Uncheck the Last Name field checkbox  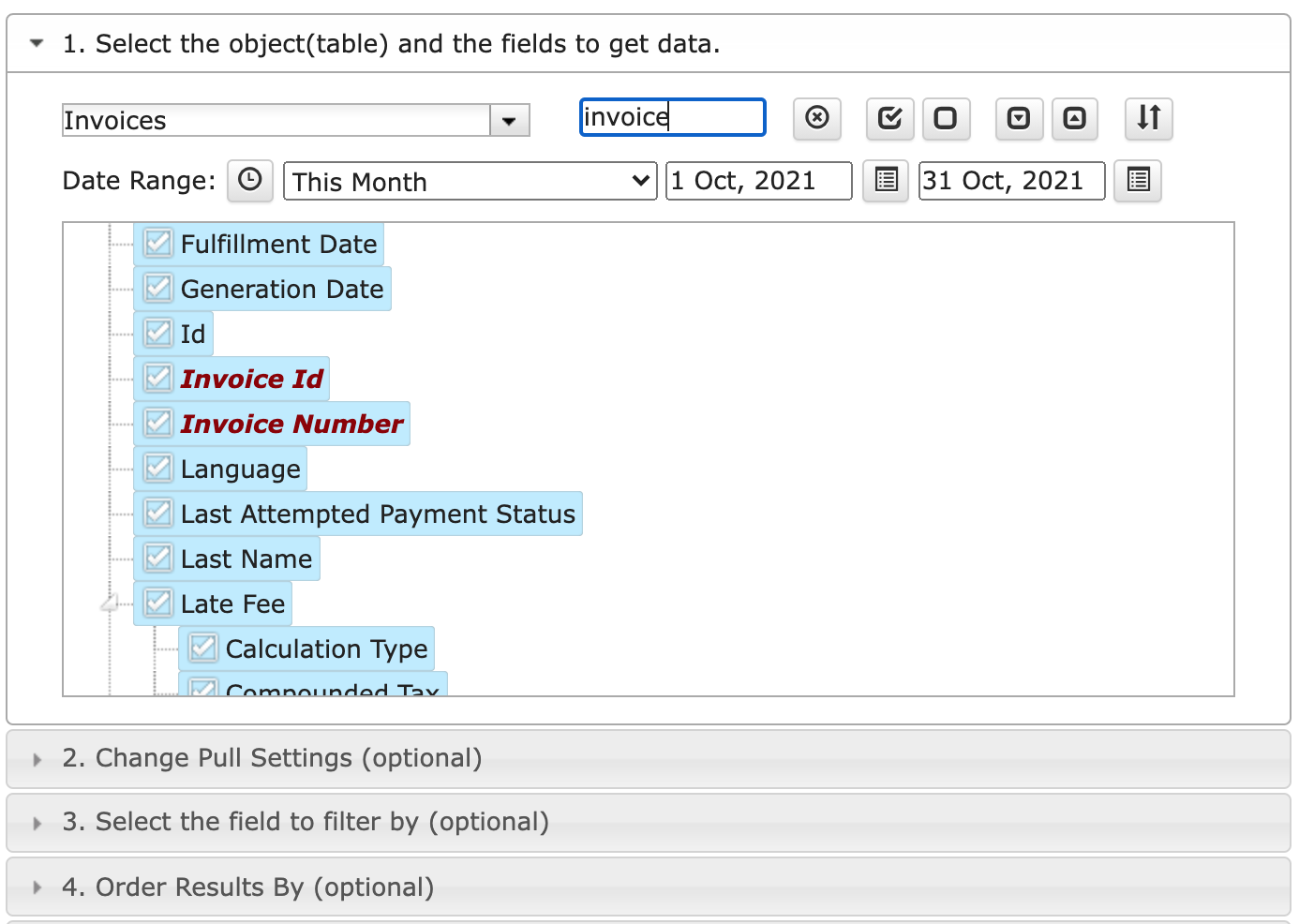(158, 559)
